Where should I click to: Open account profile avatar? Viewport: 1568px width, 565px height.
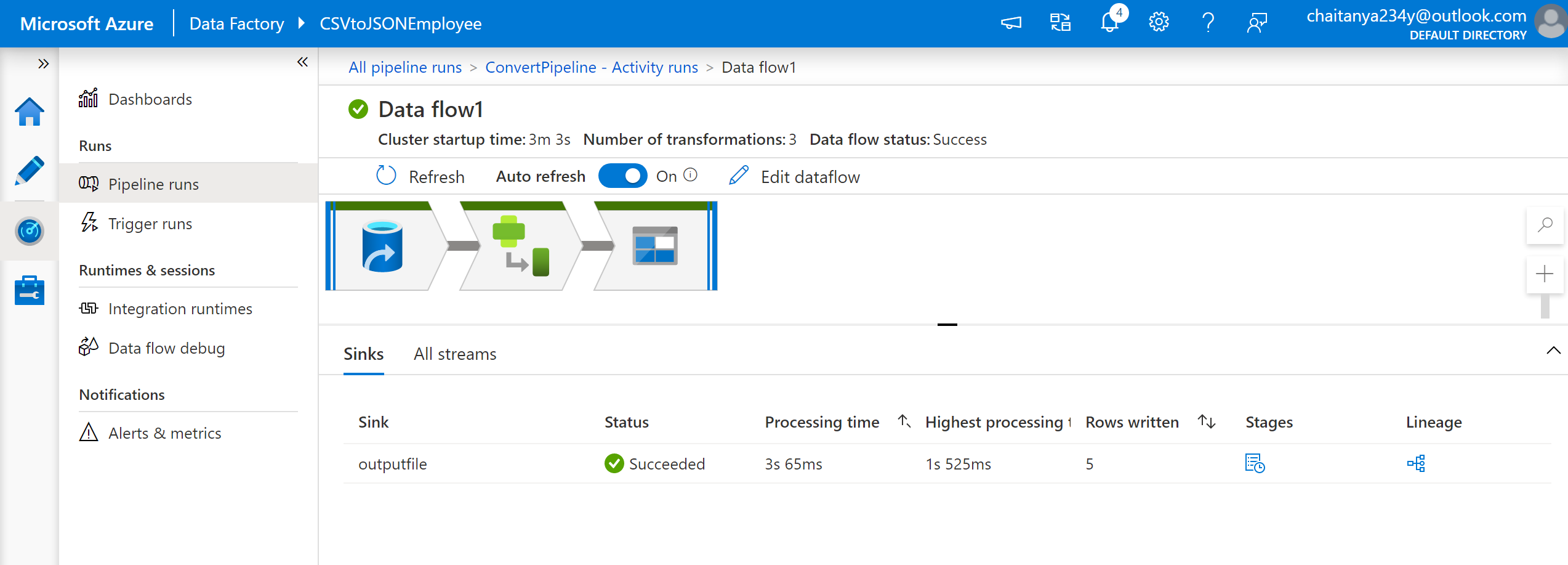tap(1551, 22)
